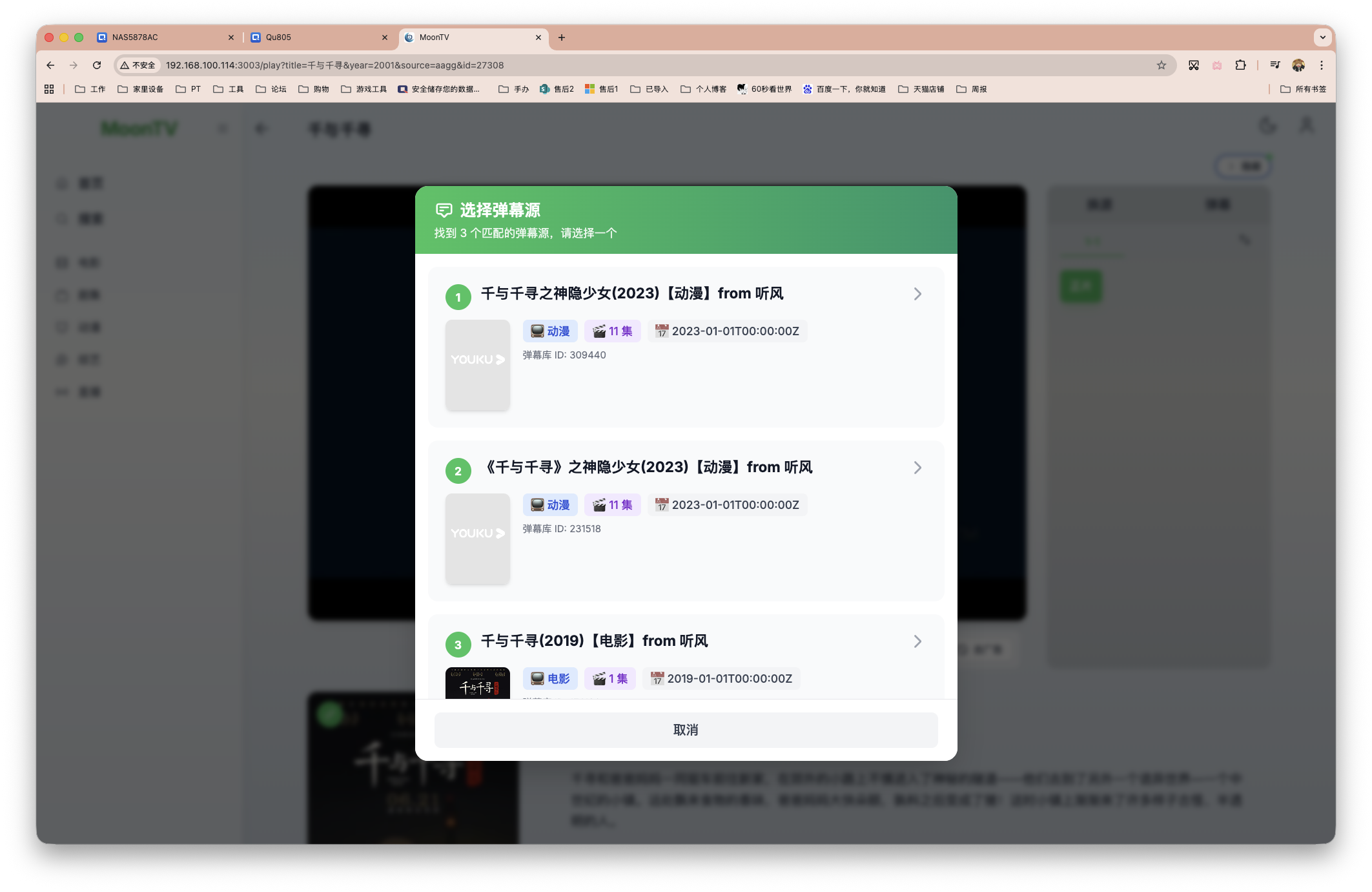This screenshot has height=892, width=1372.
Task: Click the 不安全 security indicator in address bar
Action: (137, 65)
